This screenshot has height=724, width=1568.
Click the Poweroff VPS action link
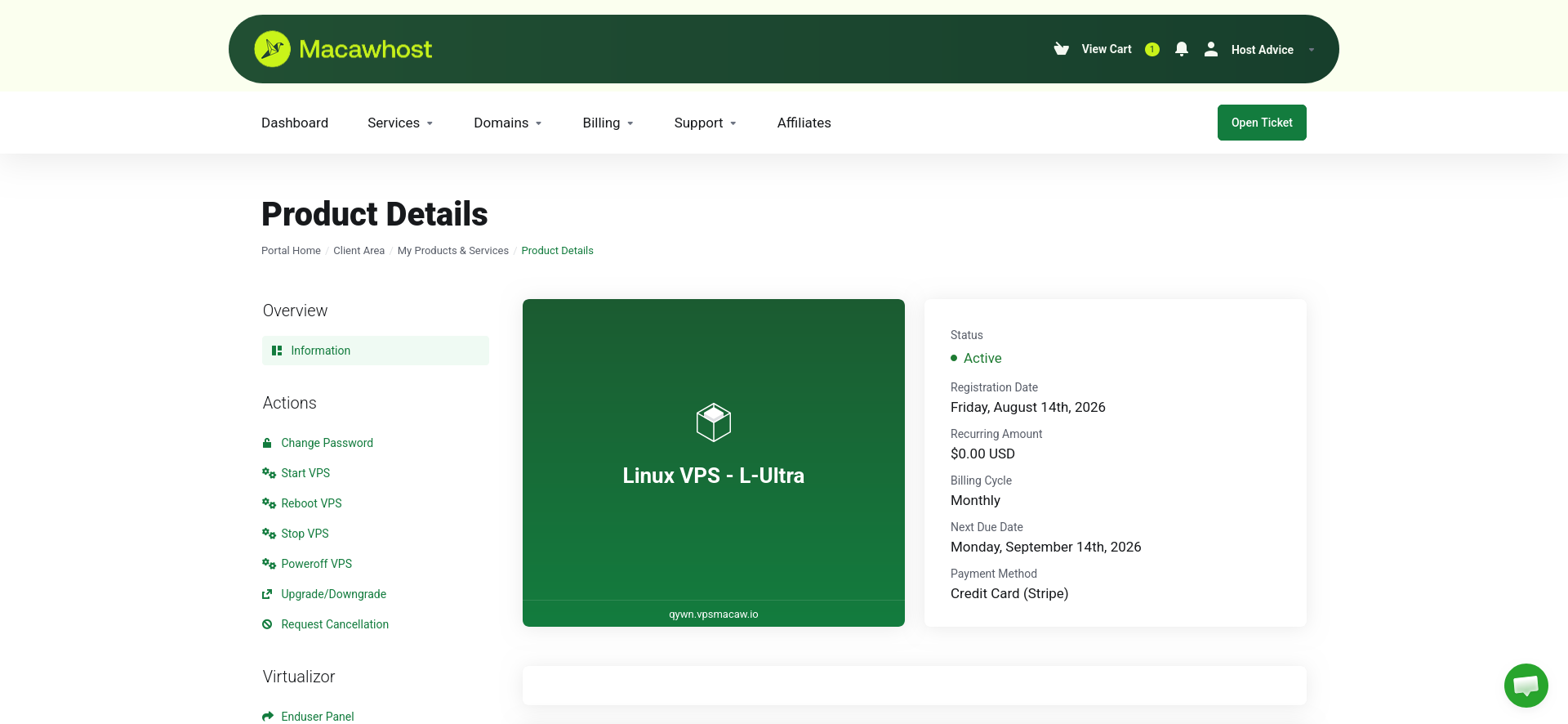click(316, 564)
